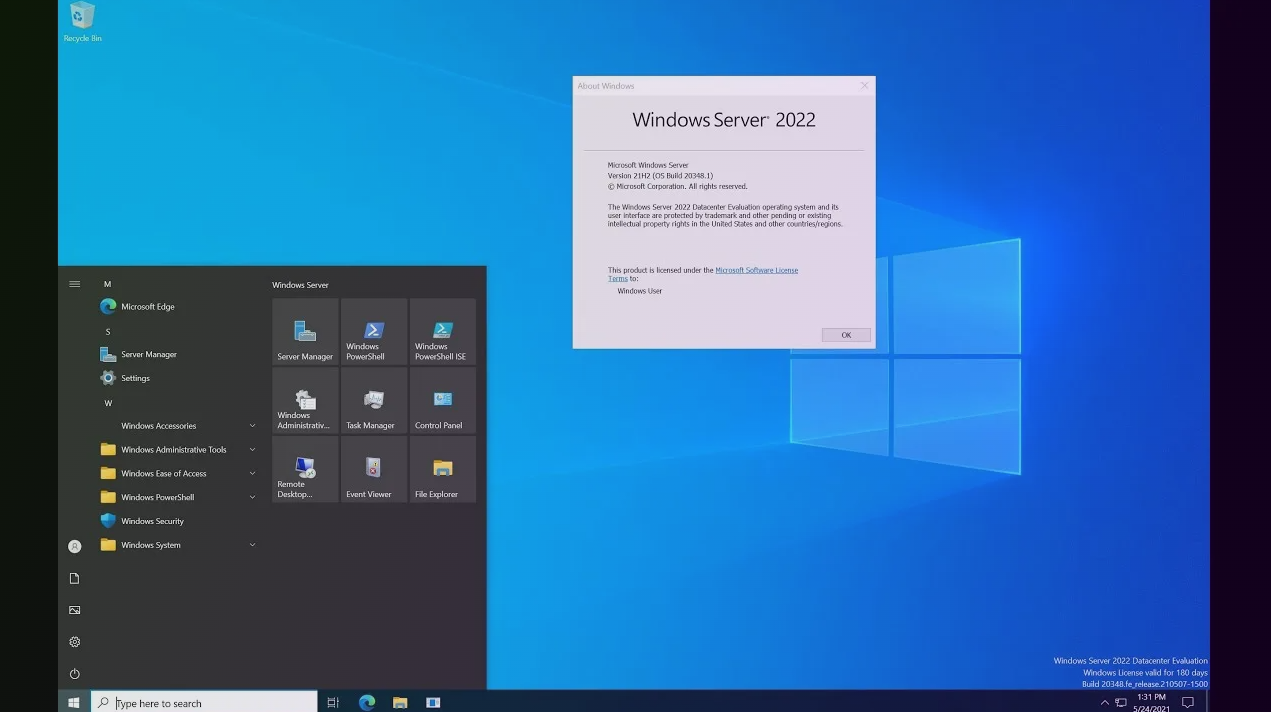
Task: Open the Recycle Bin on the desktop
Action: coord(82,20)
